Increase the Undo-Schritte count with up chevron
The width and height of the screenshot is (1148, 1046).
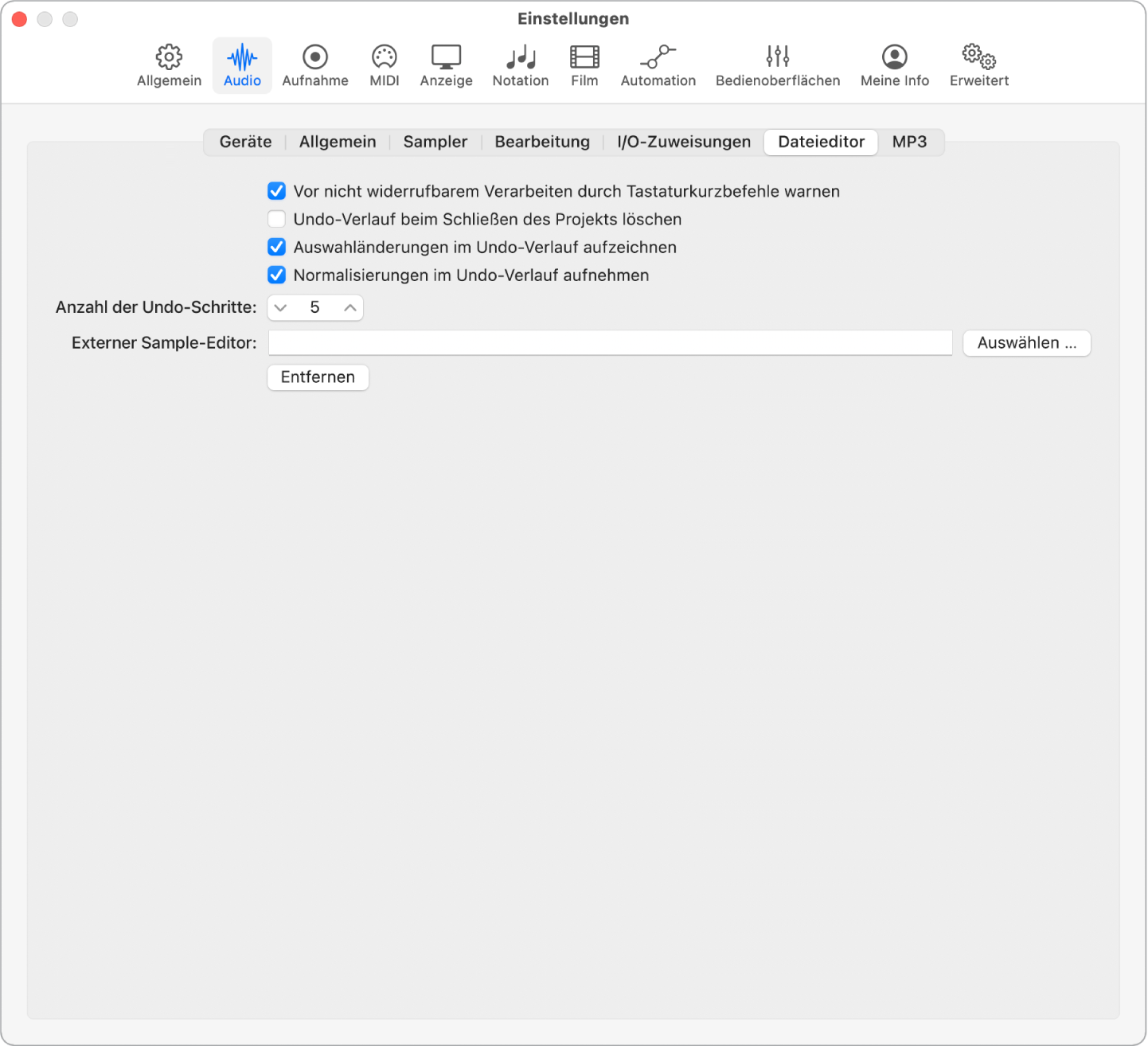(350, 307)
